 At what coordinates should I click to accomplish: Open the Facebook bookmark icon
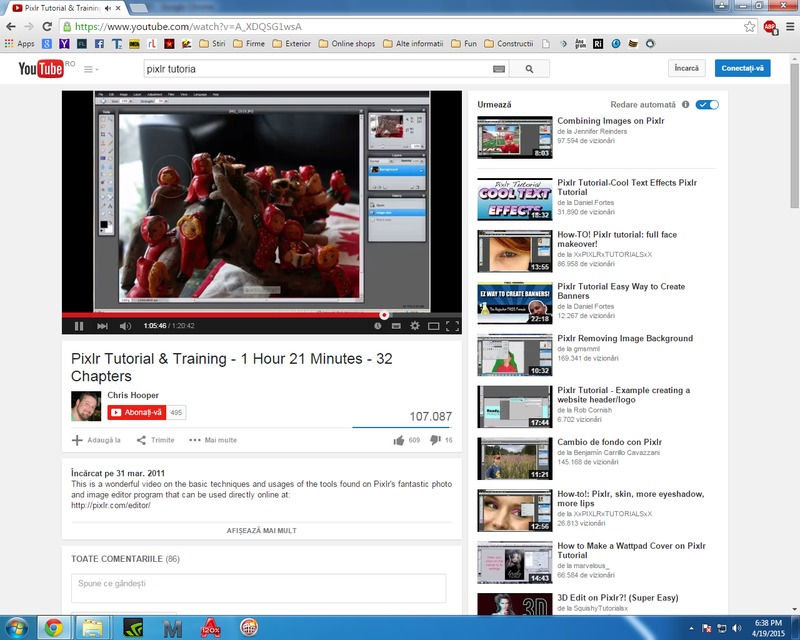coord(99,44)
